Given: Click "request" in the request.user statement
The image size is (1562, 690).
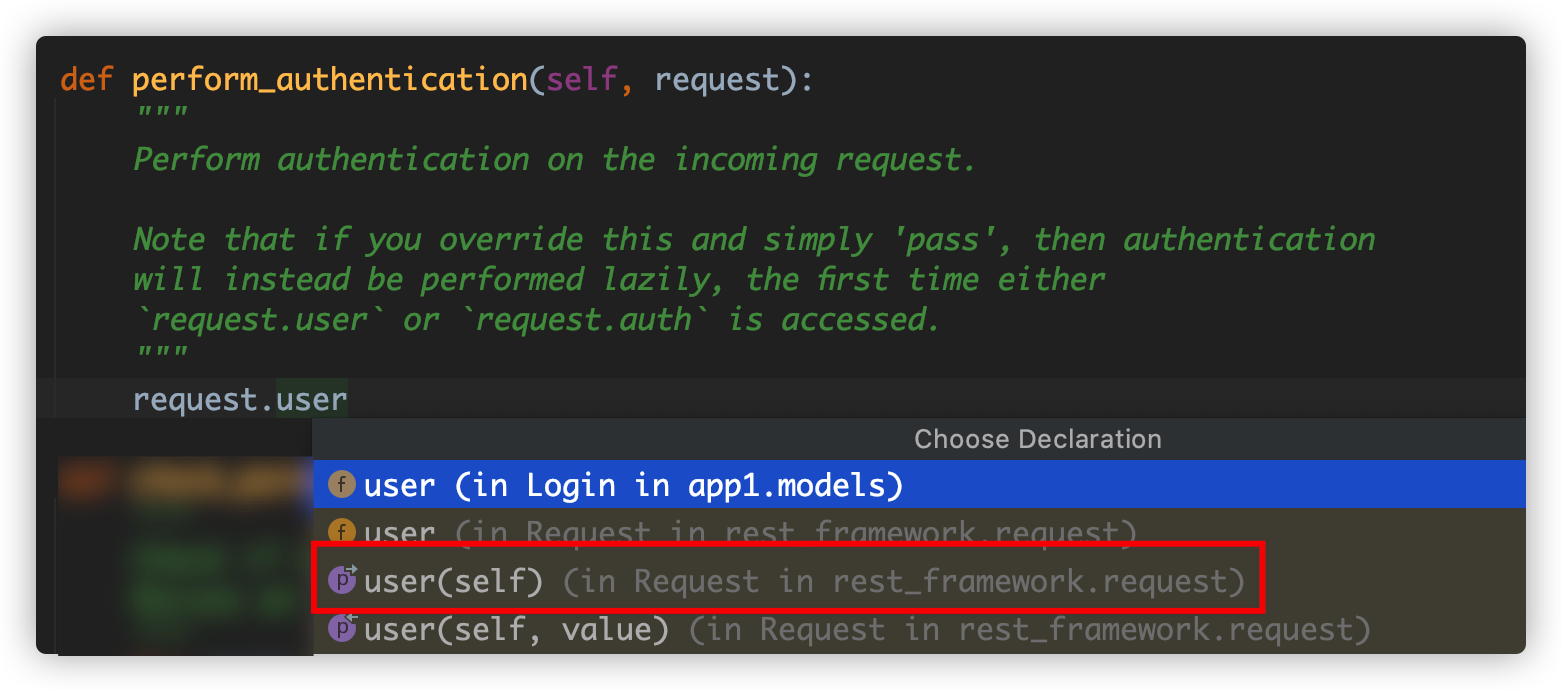Looking at the screenshot, I should [x=196, y=401].
